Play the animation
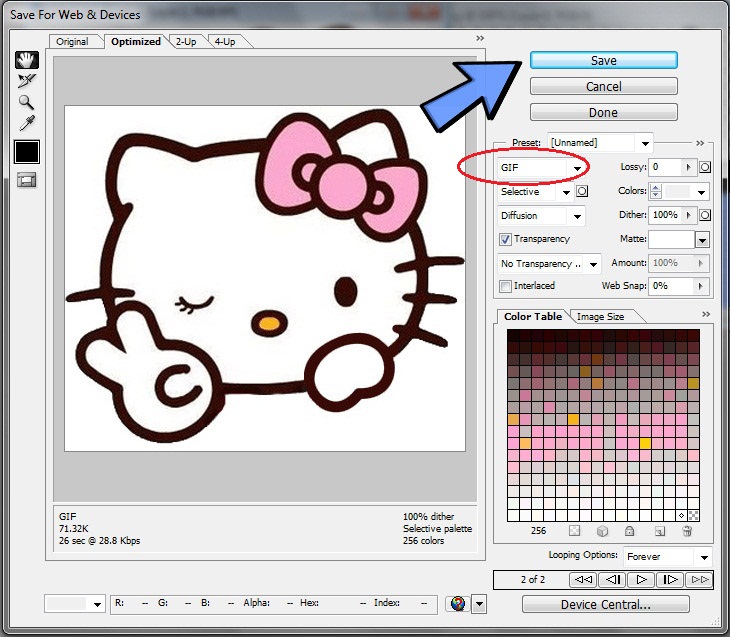Image resolution: width=730 pixels, height=637 pixels. coord(641,580)
